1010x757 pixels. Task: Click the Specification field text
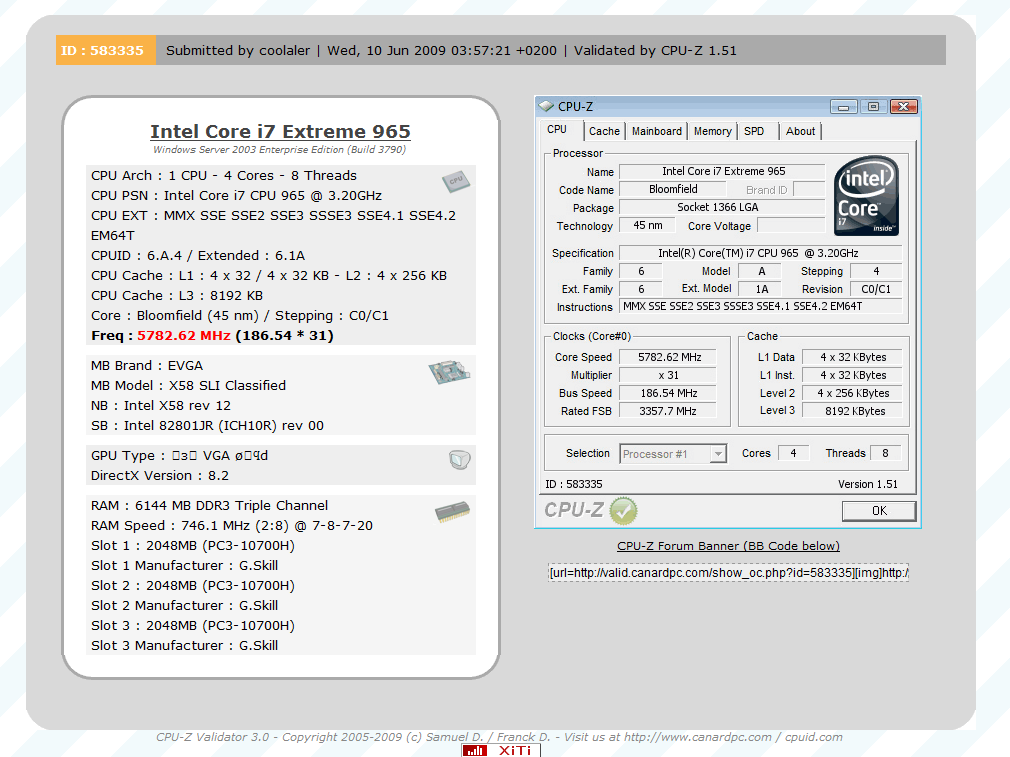click(x=761, y=253)
